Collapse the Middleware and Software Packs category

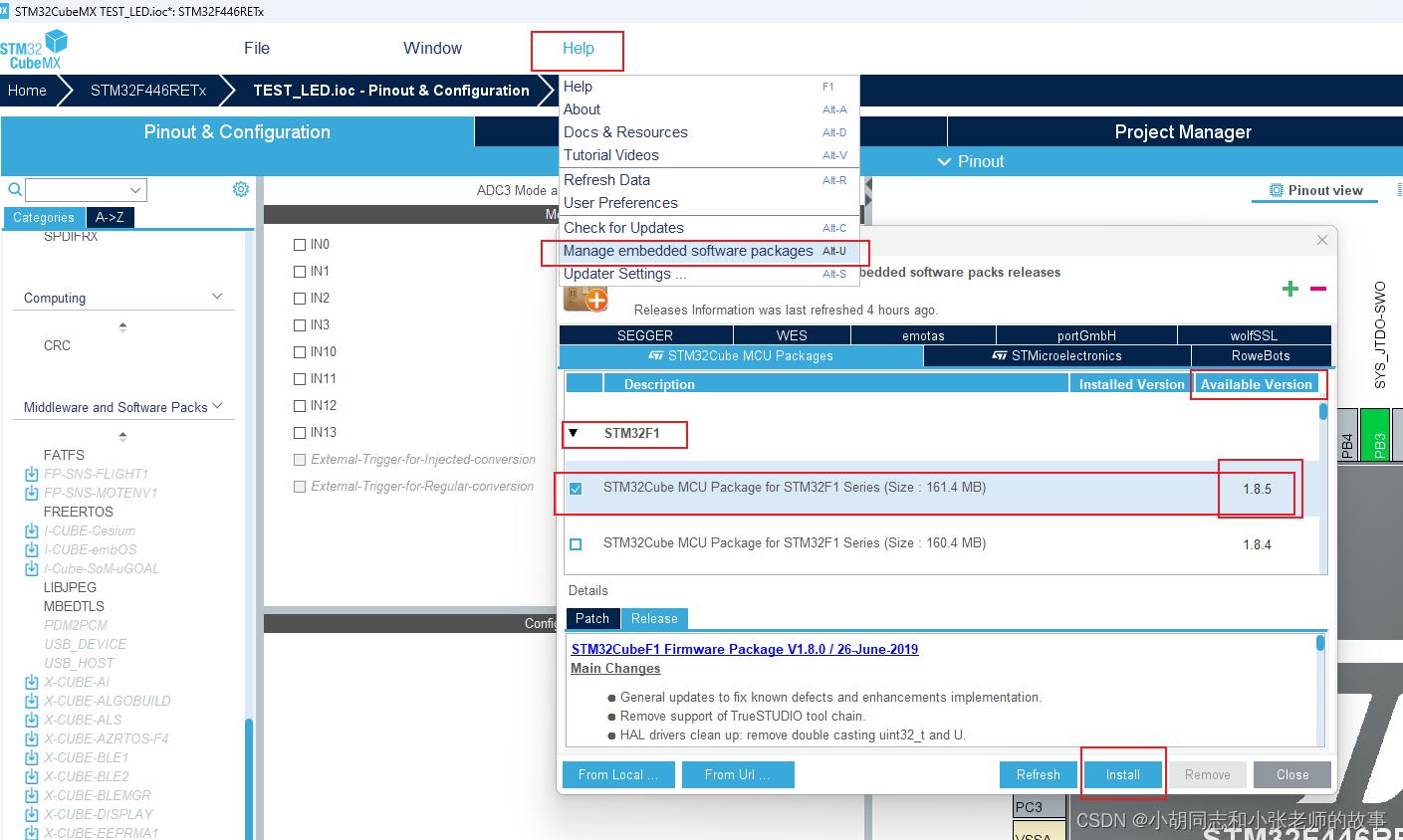pyautogui.click(x=217, y=406)
